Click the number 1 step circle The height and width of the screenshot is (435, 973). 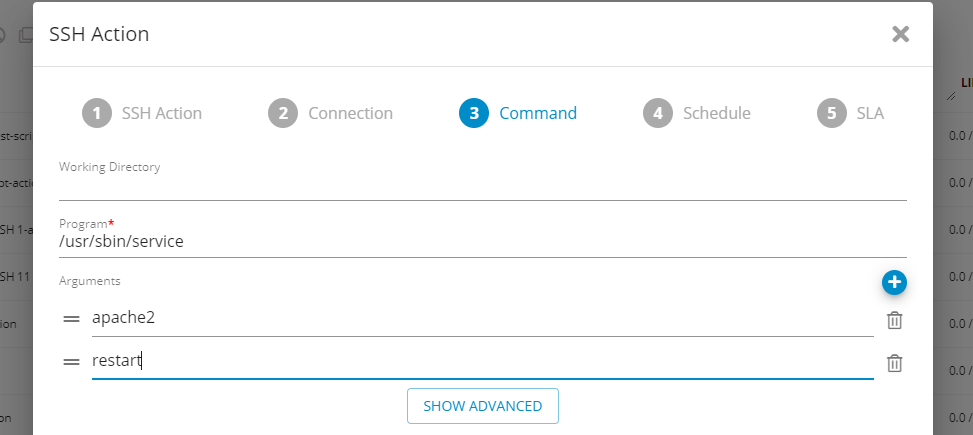[96, 113]
